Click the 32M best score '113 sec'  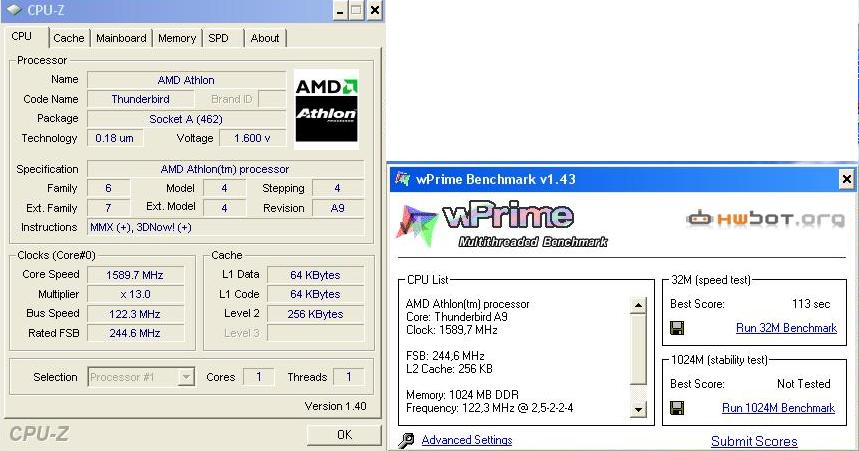(811, 304)
